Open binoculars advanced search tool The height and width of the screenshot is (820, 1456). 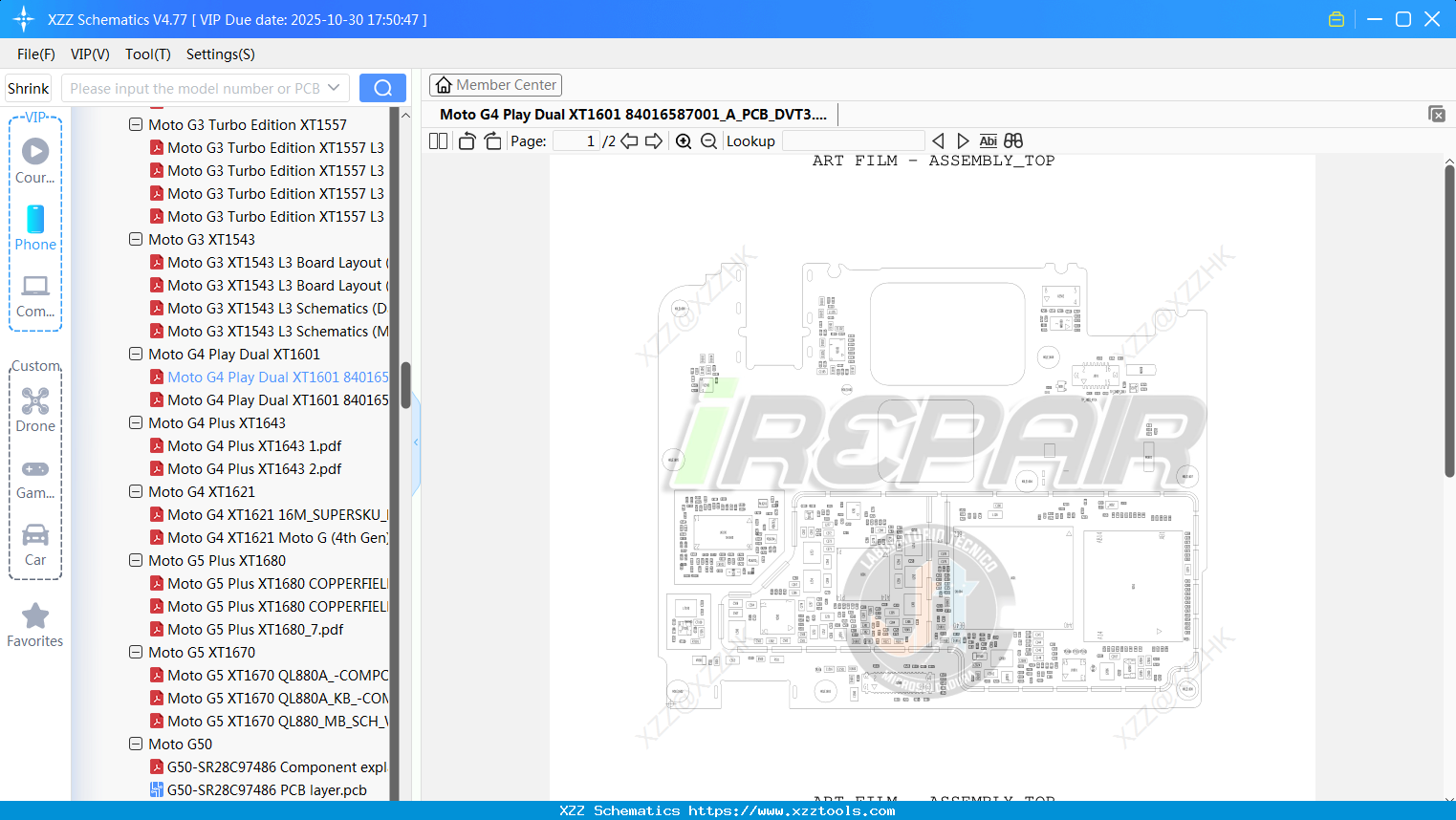pos(1012,140)
